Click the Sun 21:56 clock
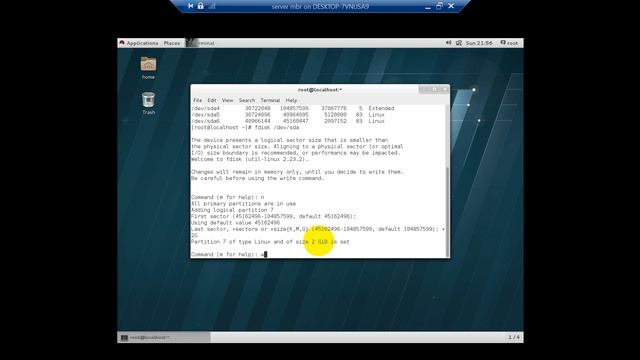 [479, 43]
